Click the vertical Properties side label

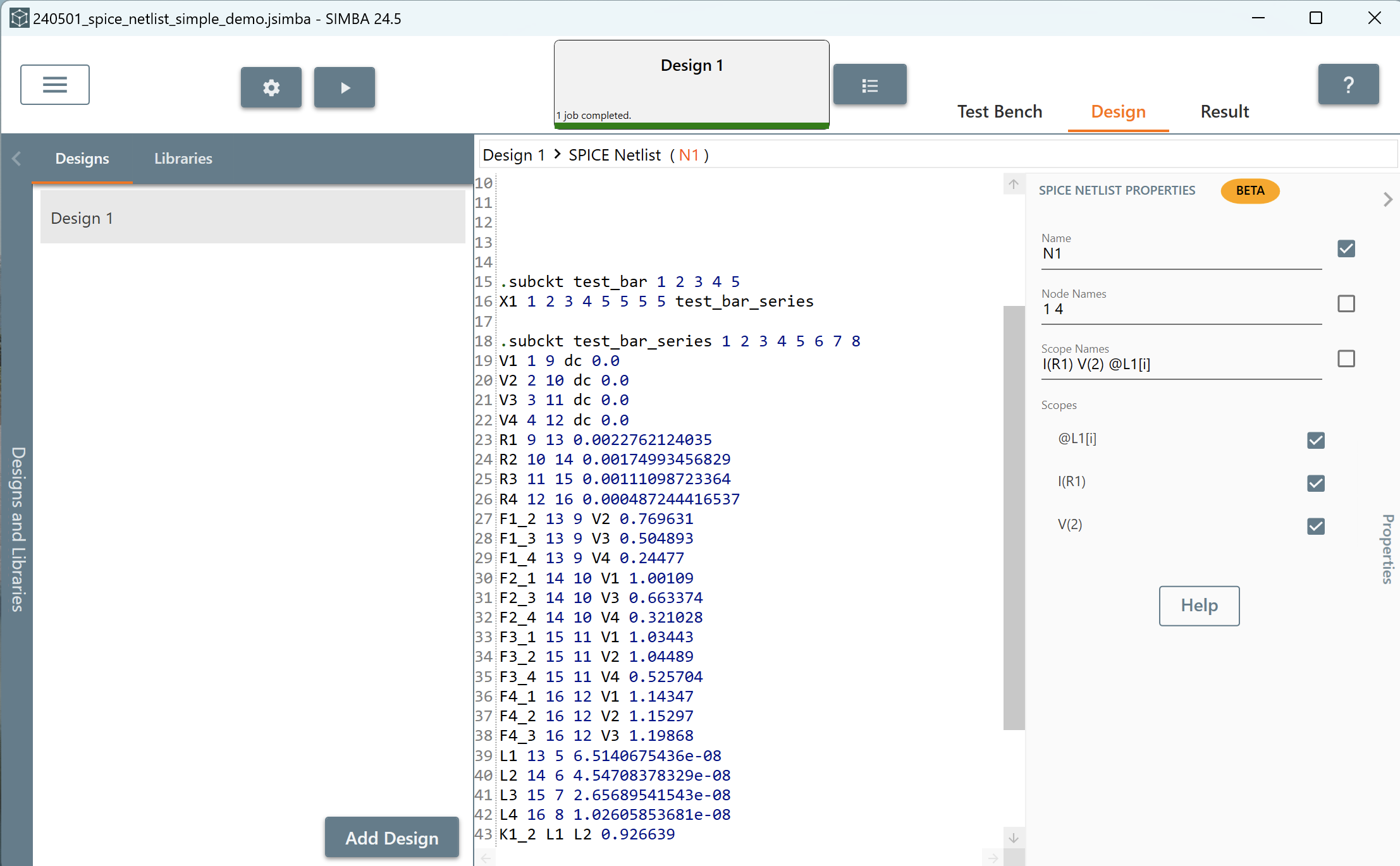[1388, 549]
